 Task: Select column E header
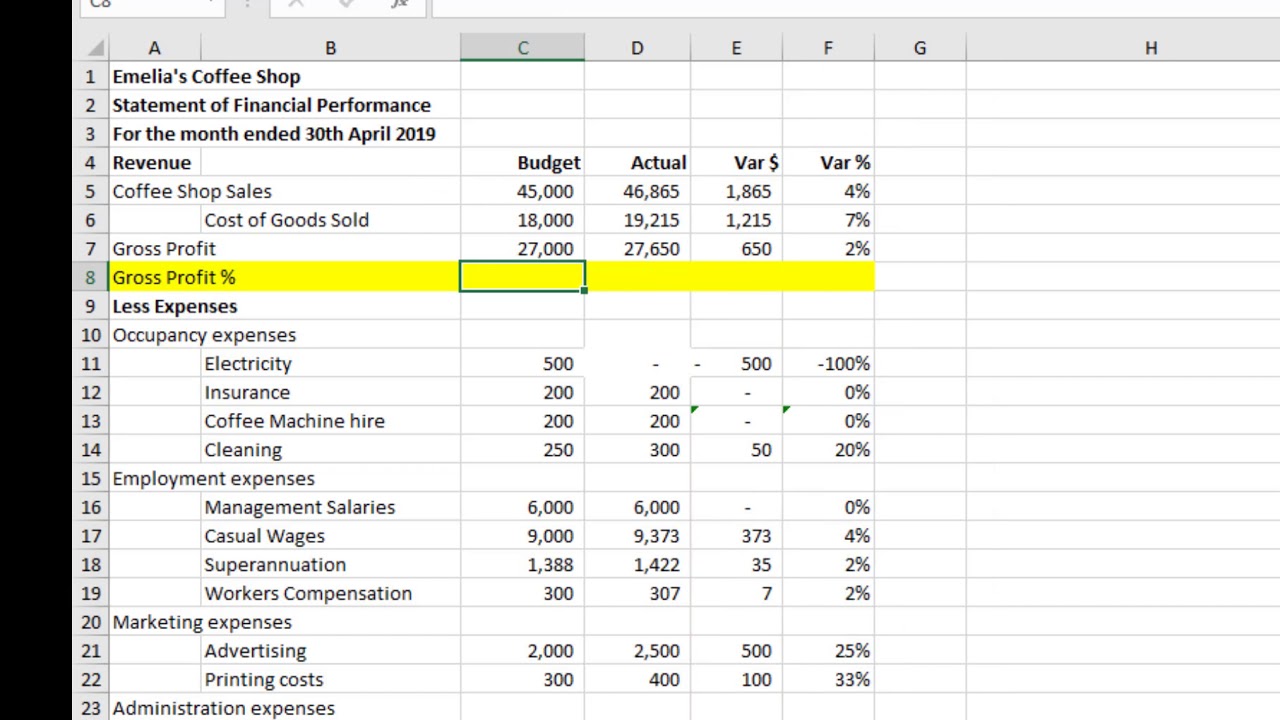tap(736, 48)
